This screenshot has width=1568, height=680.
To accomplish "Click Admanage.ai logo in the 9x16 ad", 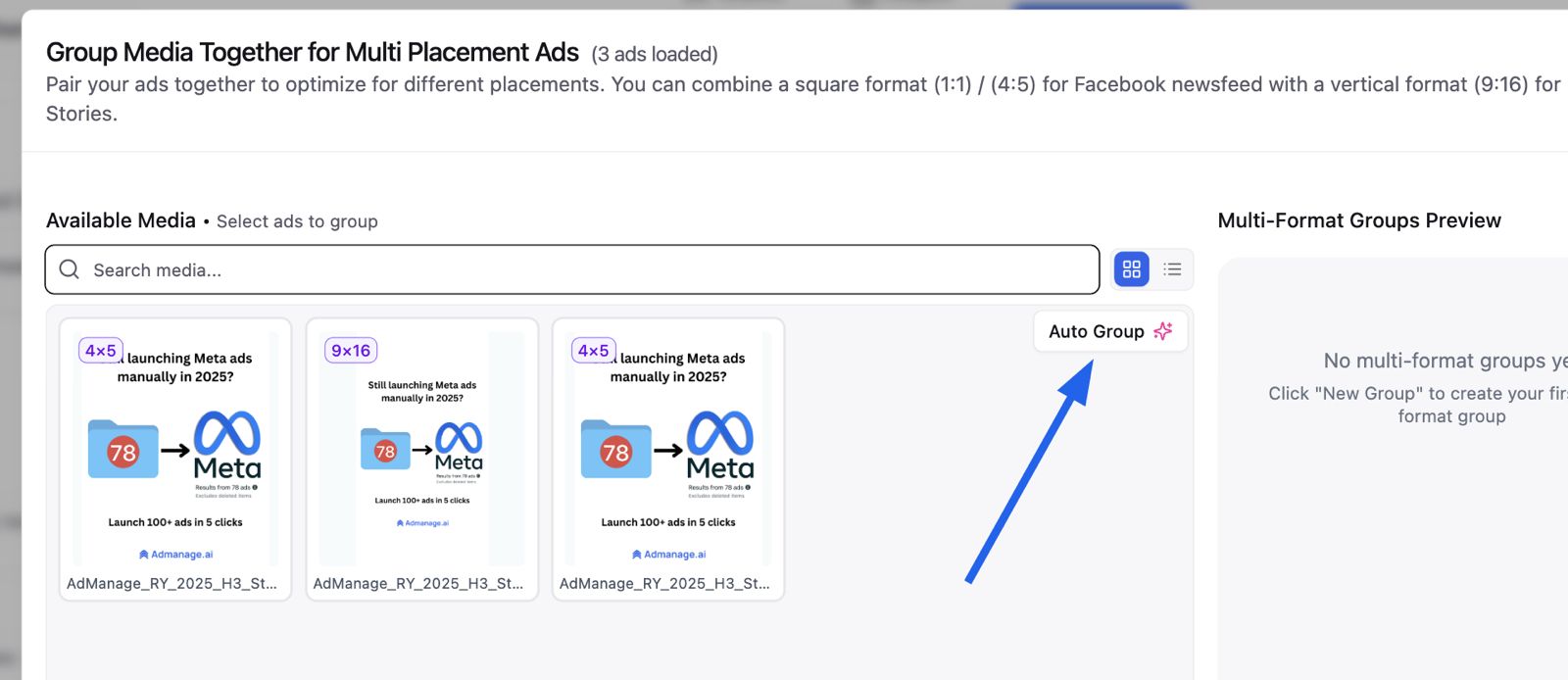I will click(x=422, y=523).
